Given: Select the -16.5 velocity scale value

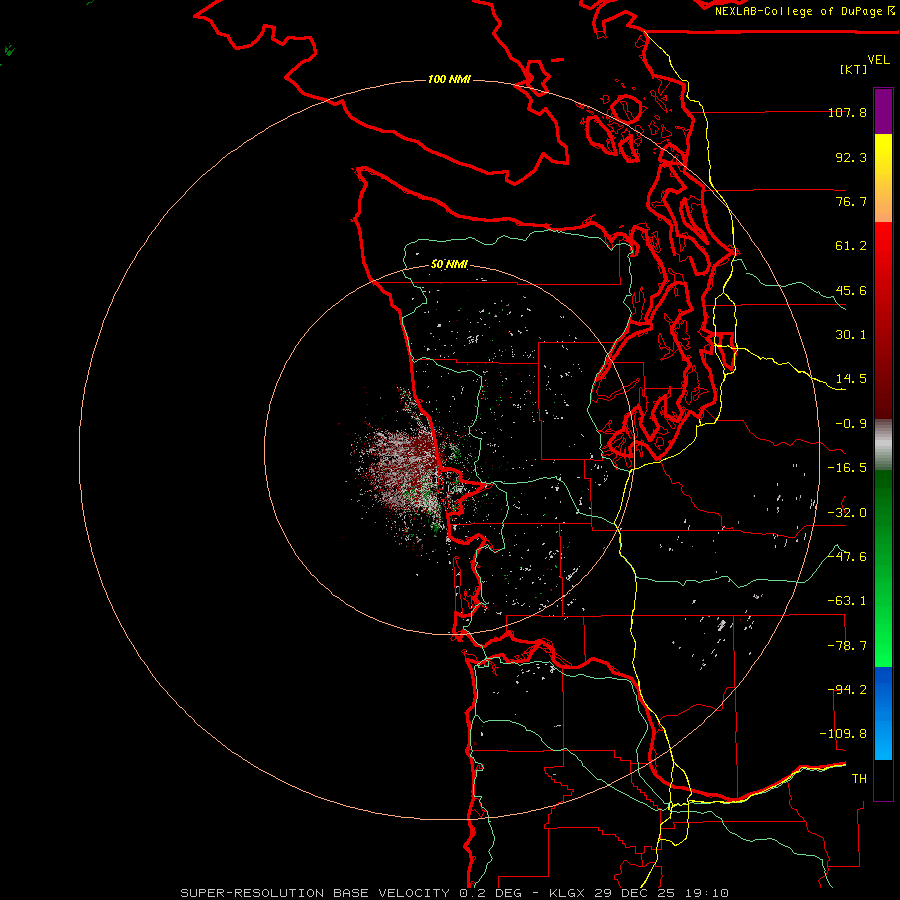Looking at the screenshot, I should tap(847, 468).
